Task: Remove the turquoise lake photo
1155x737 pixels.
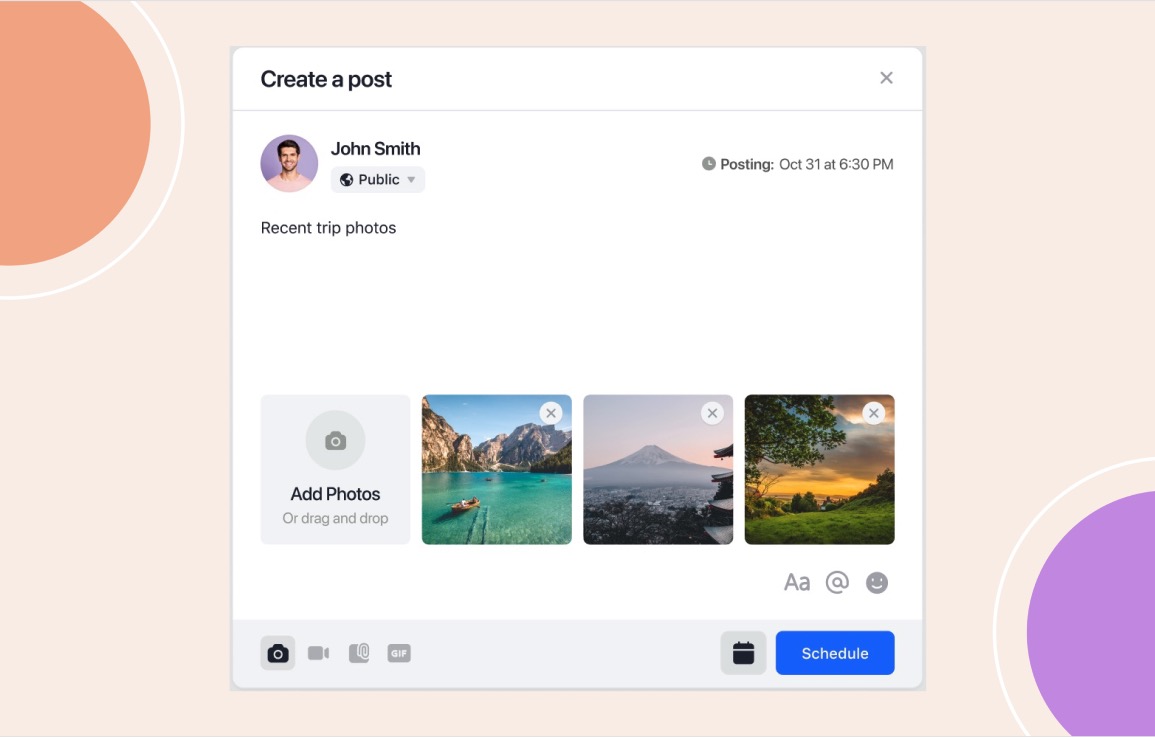Action: pos(551,413)
